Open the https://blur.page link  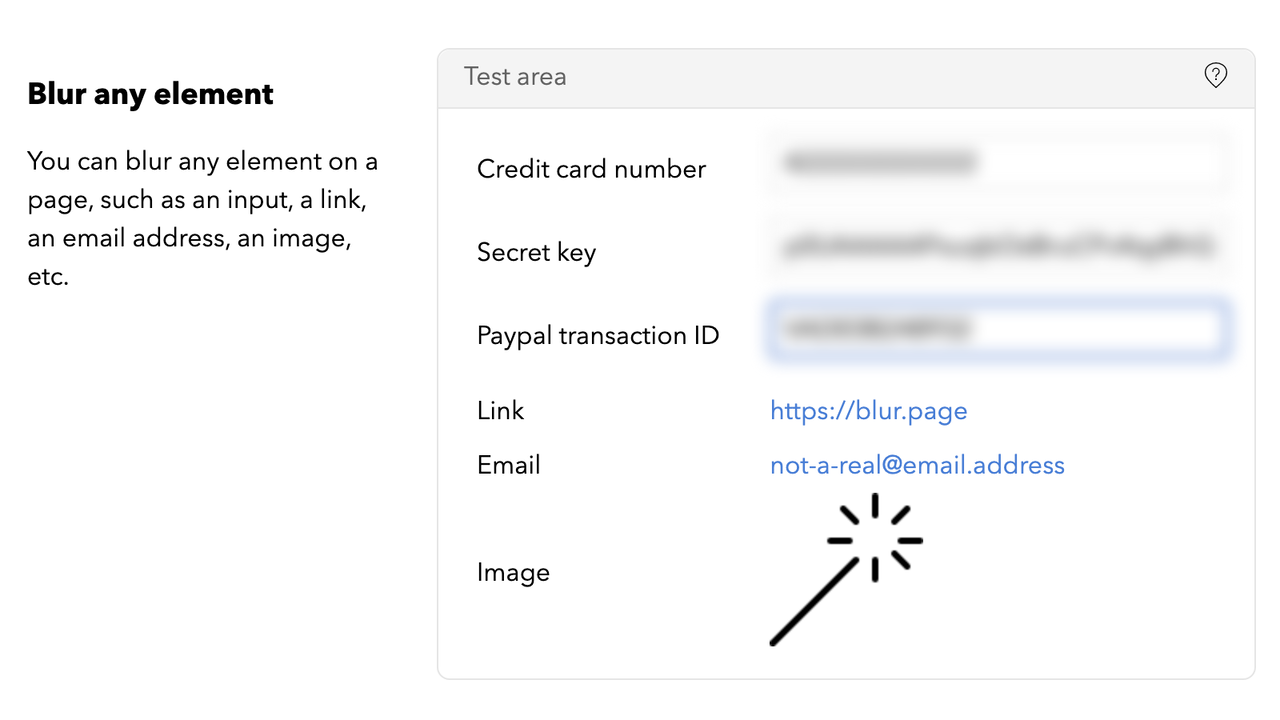pos(868,411)
